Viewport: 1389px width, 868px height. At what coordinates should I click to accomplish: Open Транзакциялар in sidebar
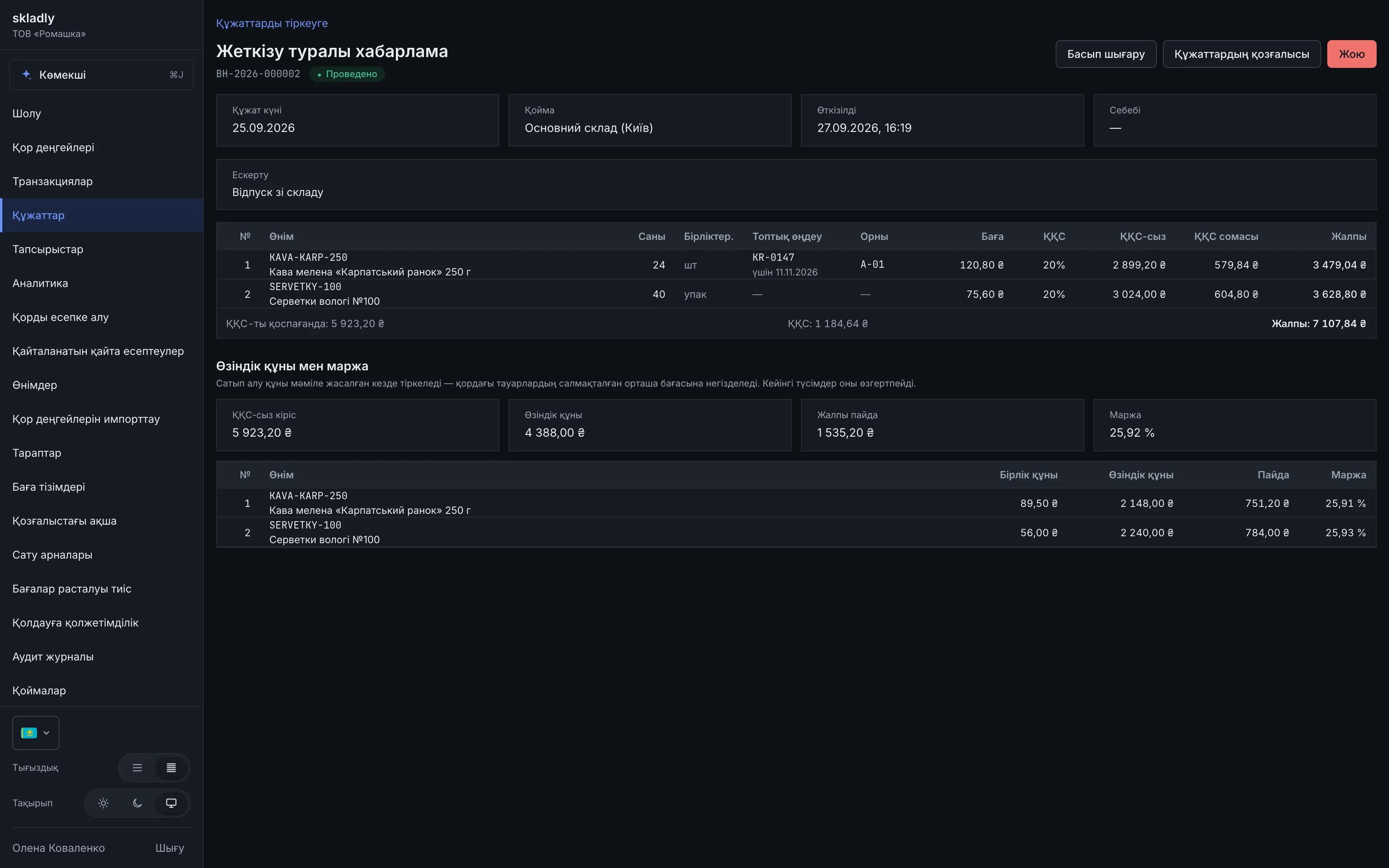(x=101, y=181)
